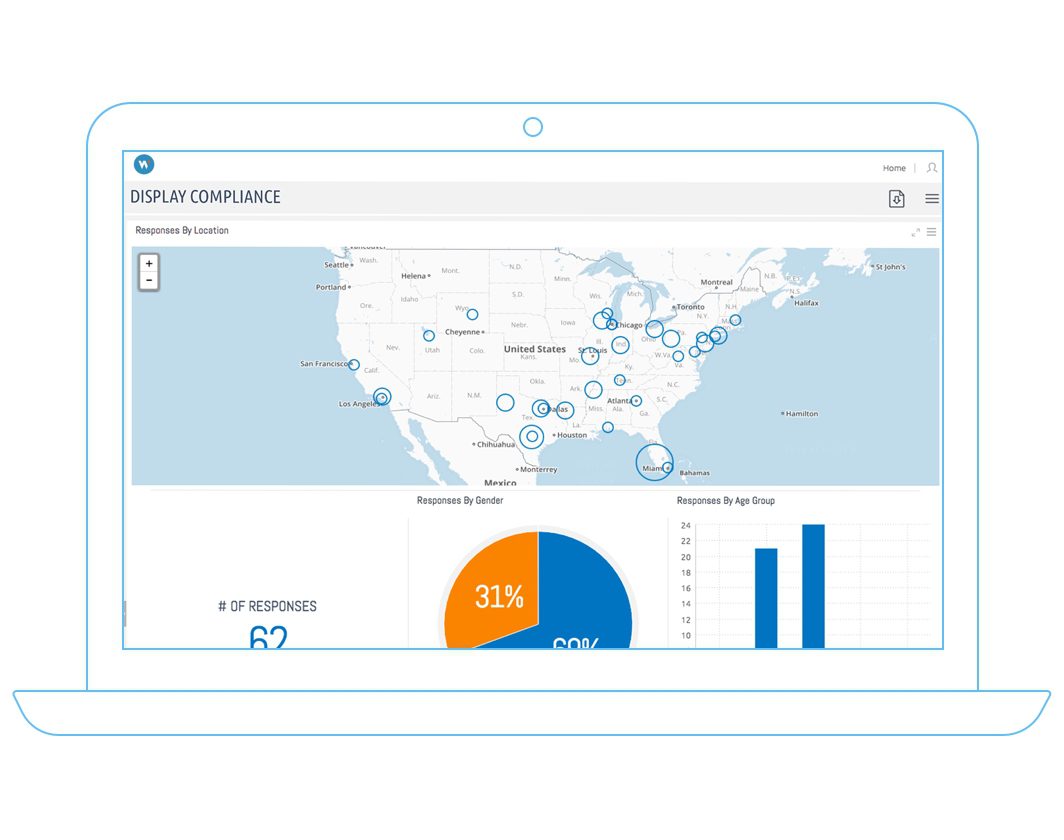Open the user profile icon

click(932, 168)
